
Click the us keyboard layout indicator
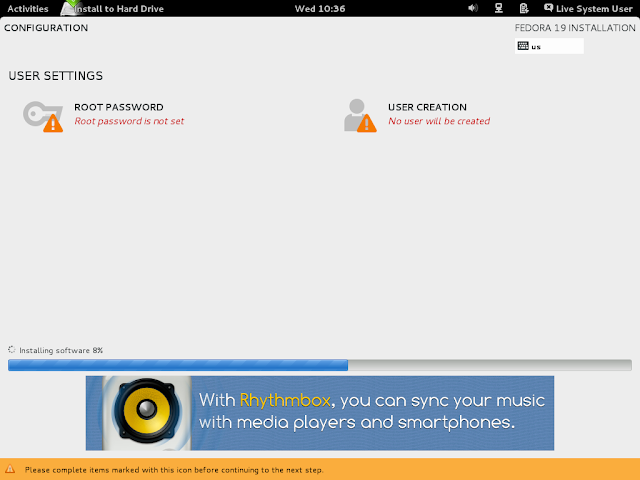pos(549,46)
